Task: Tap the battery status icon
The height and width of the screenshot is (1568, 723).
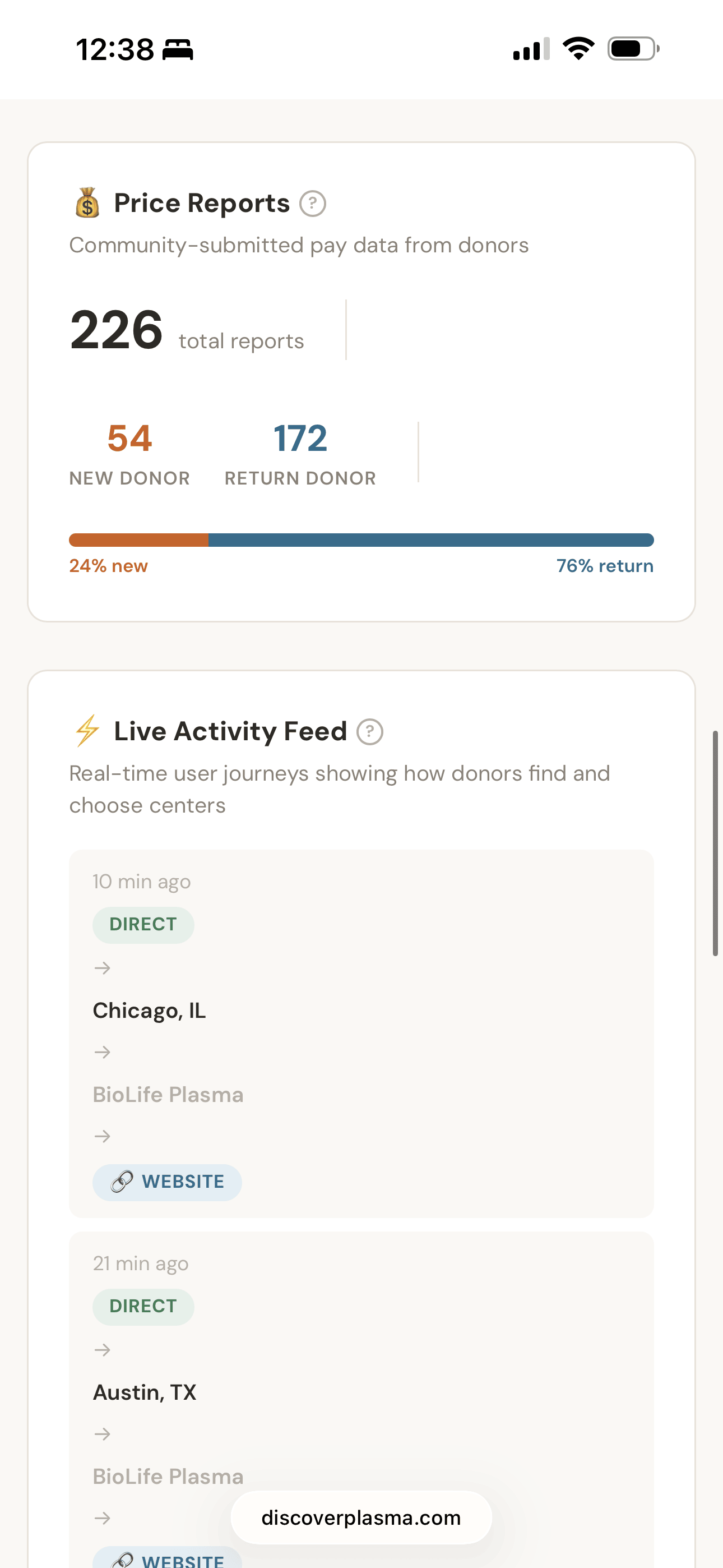Action: 633,49
